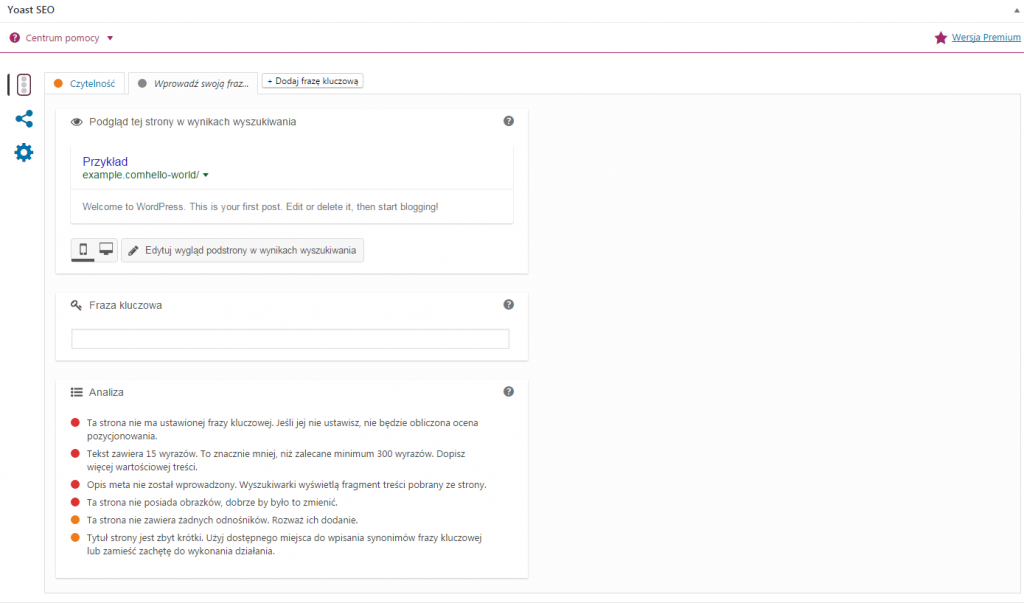Open the traffic light content optimization icon
The width and height of the screenshot is (1024, 603).
pyautogui.click(x=24, y=85)
